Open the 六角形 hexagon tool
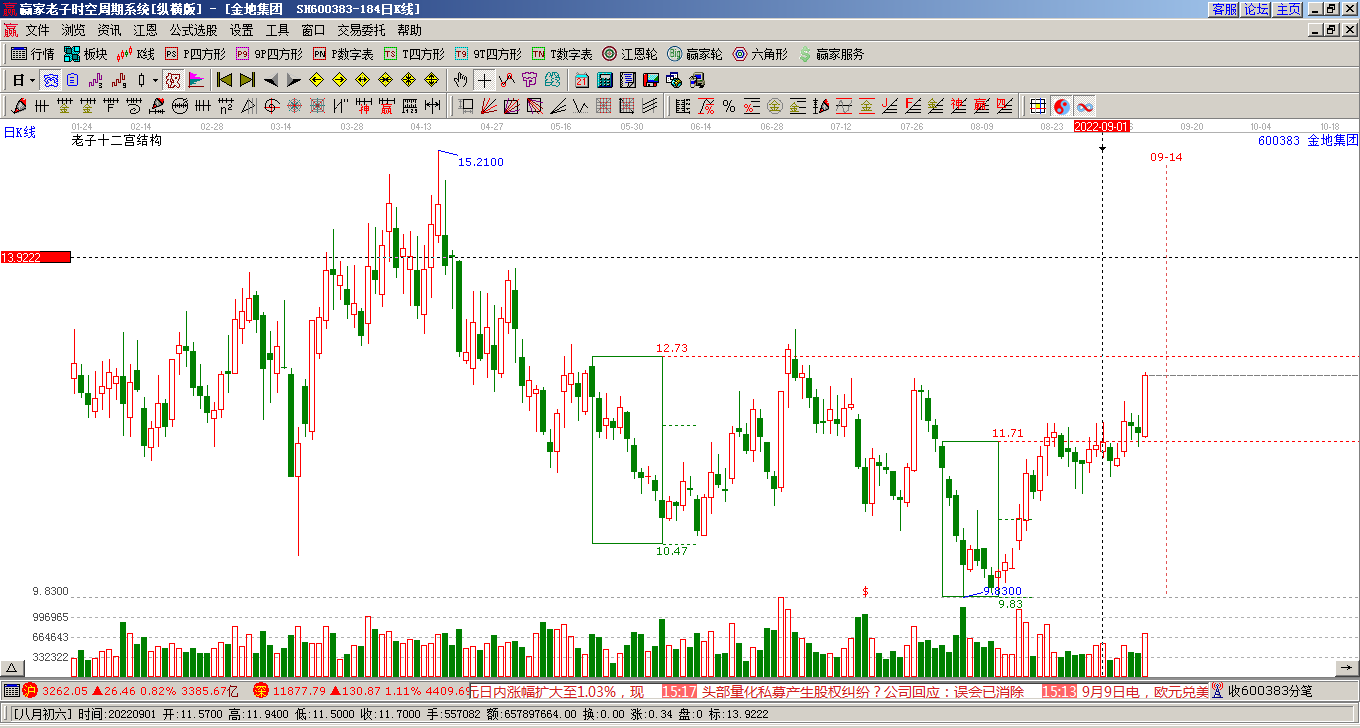This screenshot has width=1360, height=728. 760,54
